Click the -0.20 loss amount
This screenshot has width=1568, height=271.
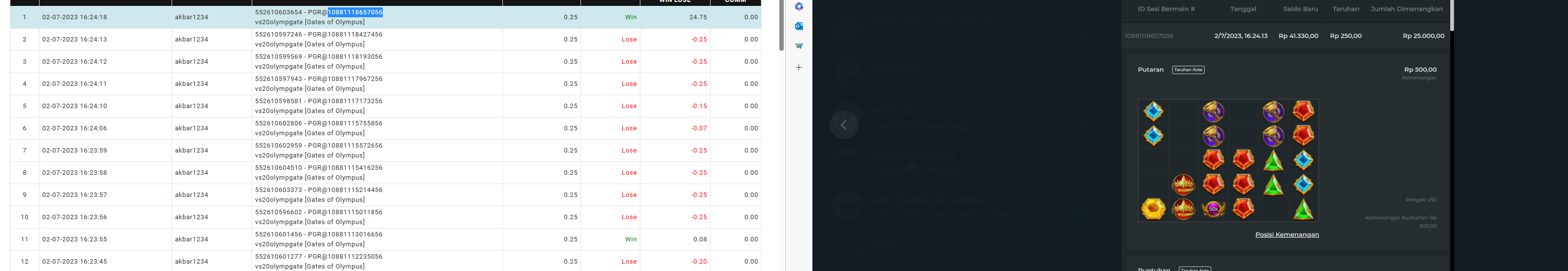[699, 261]
